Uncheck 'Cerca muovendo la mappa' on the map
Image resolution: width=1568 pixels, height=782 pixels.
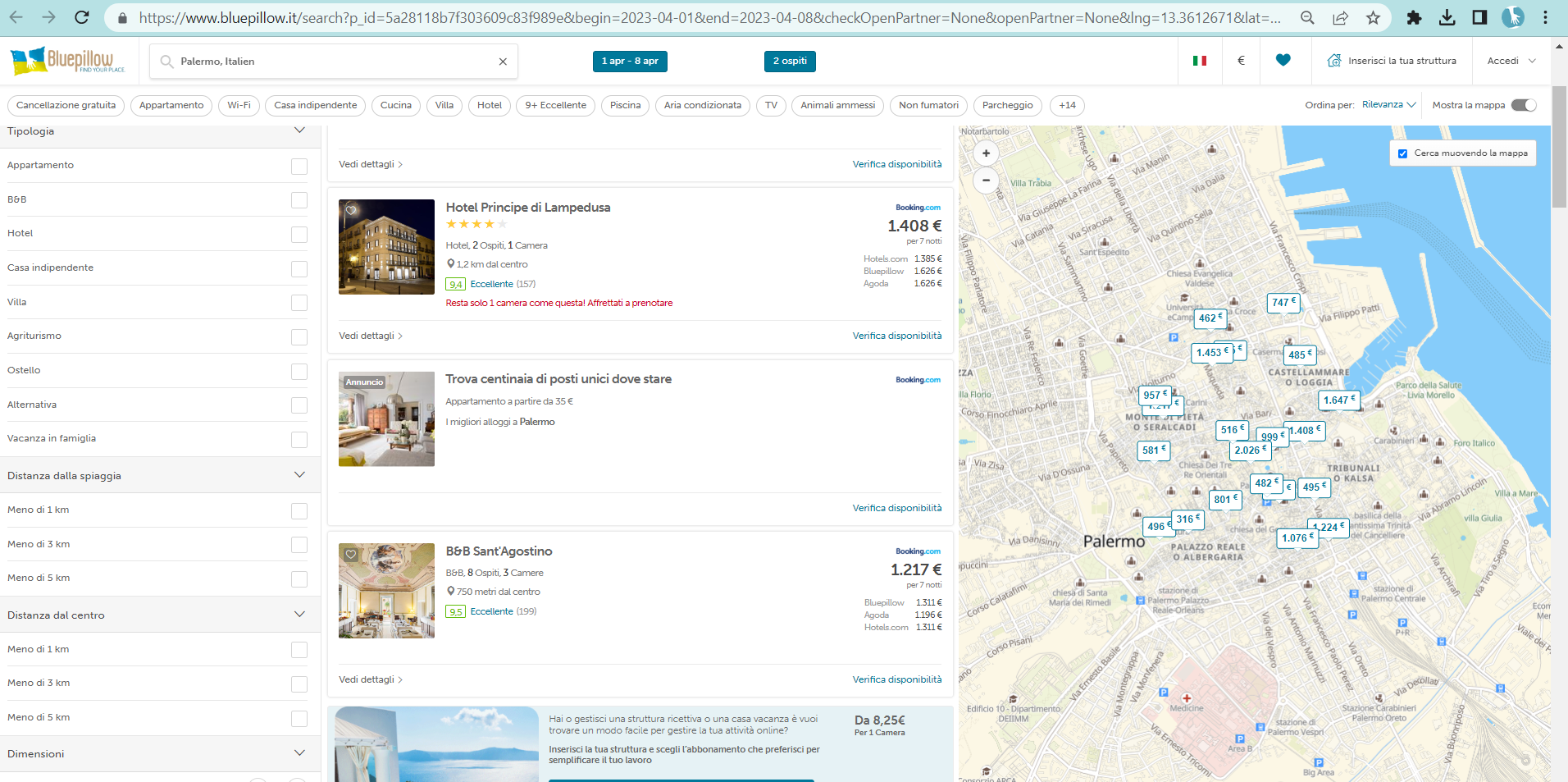click(1402, 153)
